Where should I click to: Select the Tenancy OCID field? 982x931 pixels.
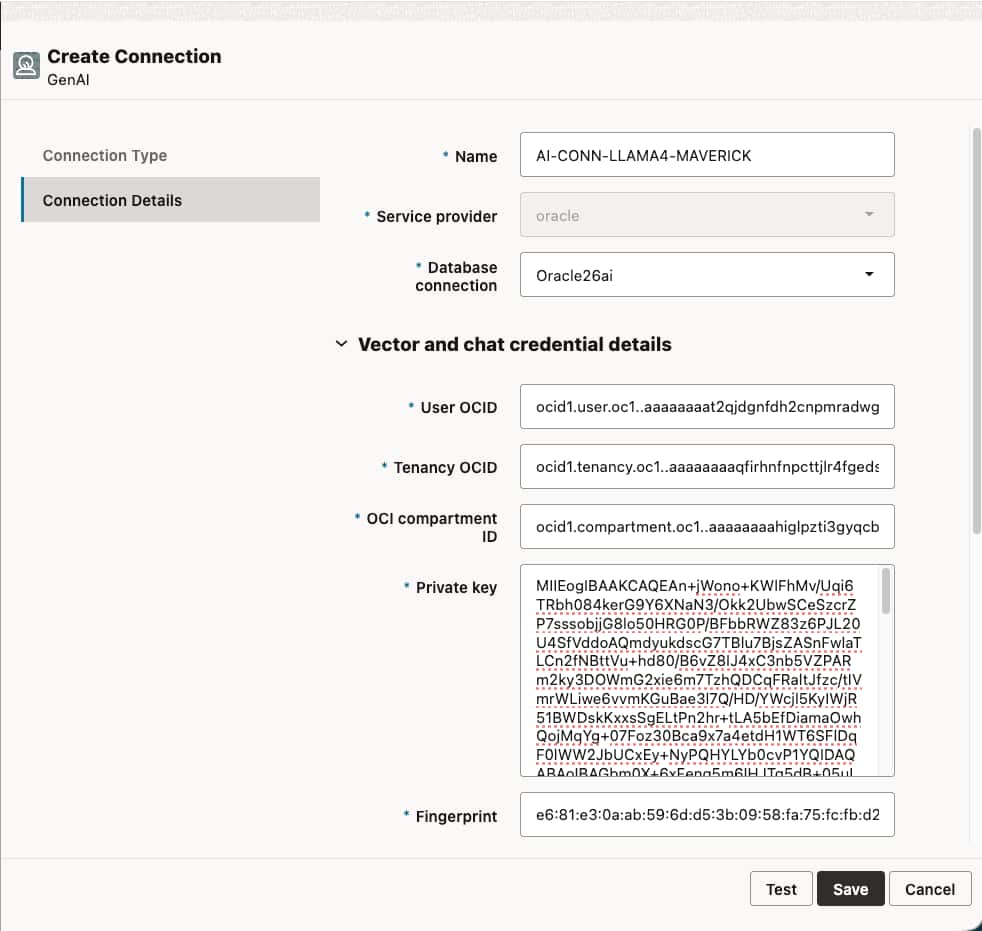click(706, 466)
